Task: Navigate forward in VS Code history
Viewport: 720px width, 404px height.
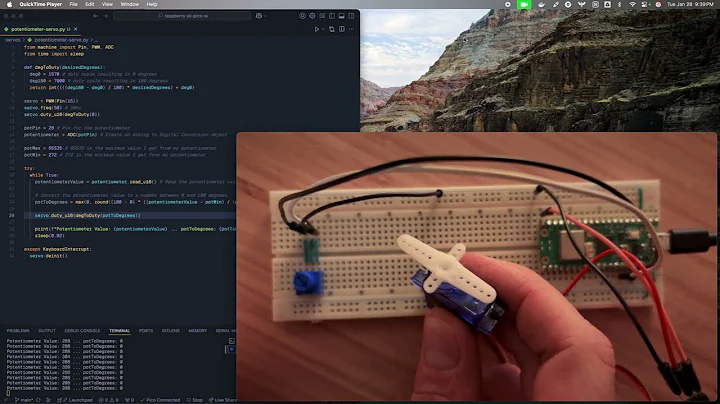Action: (x=106, y=16)
